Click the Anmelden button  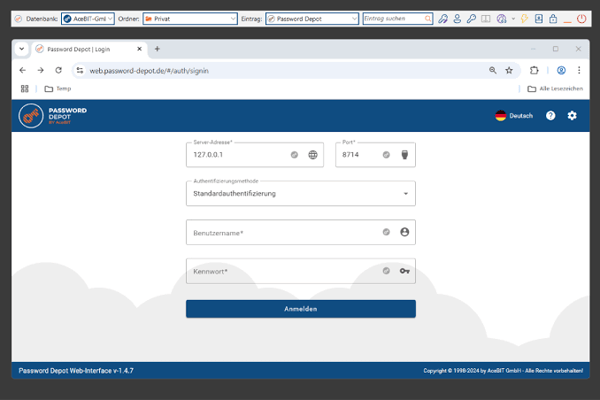point(301,309)
